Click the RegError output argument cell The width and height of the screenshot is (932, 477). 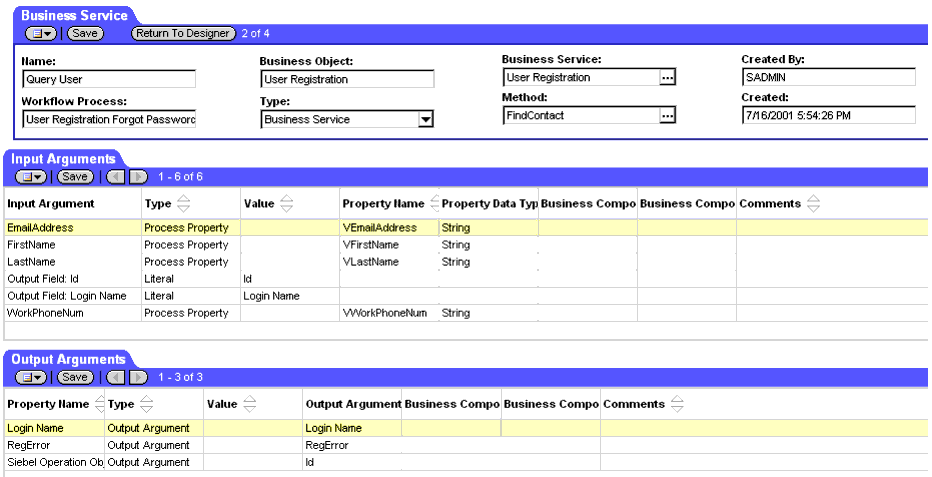point(352,446)
